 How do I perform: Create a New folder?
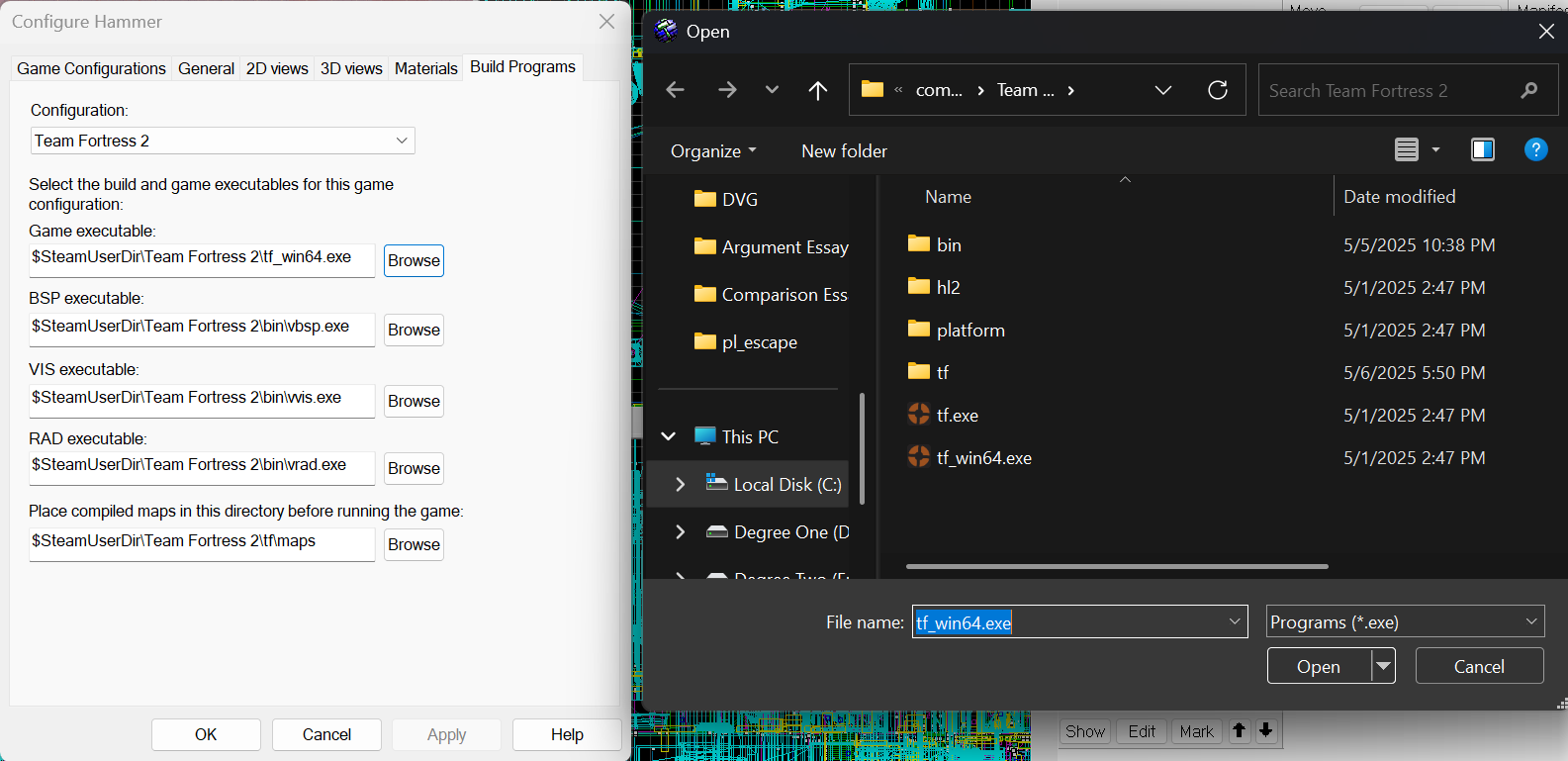pos(844,150)
